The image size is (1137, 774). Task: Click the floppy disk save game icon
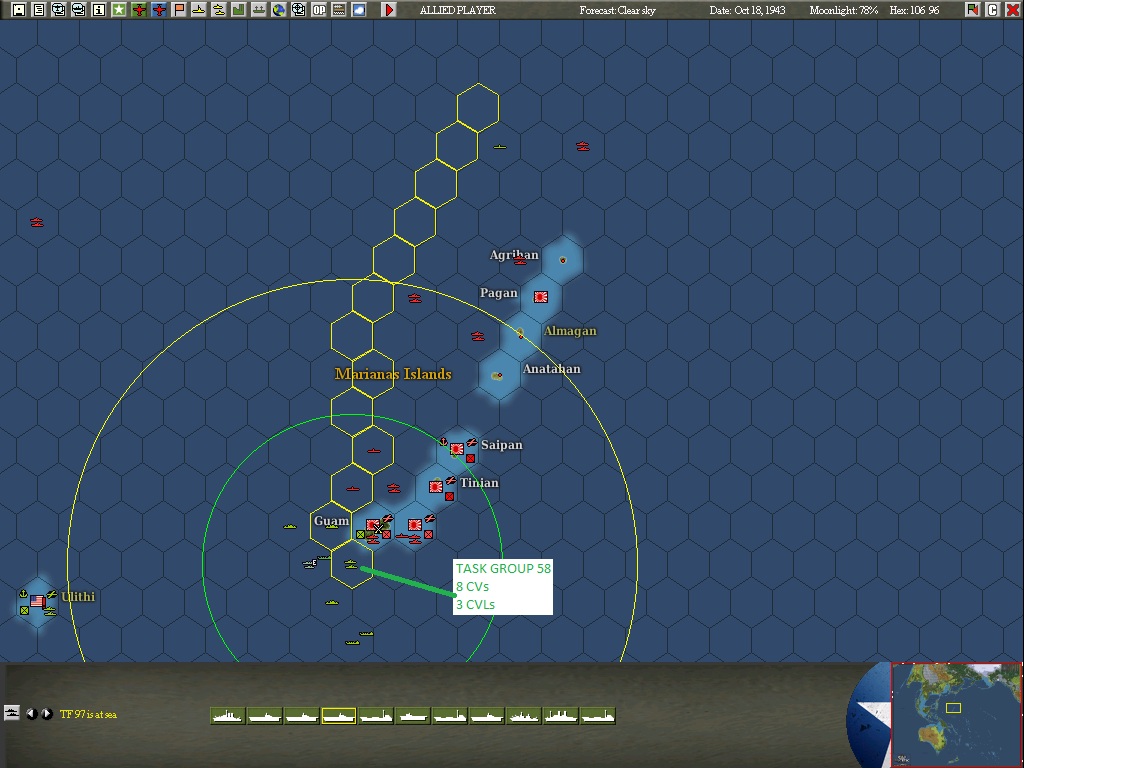19,10
